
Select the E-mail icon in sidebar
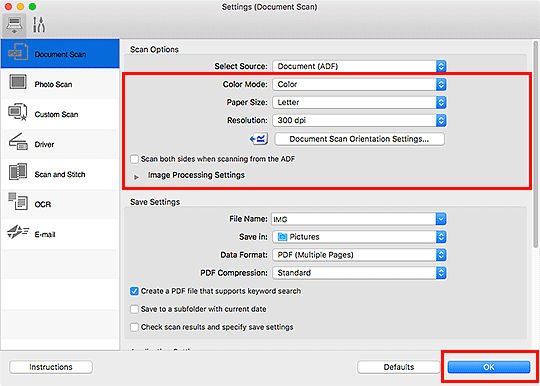[x=18, y=232]
